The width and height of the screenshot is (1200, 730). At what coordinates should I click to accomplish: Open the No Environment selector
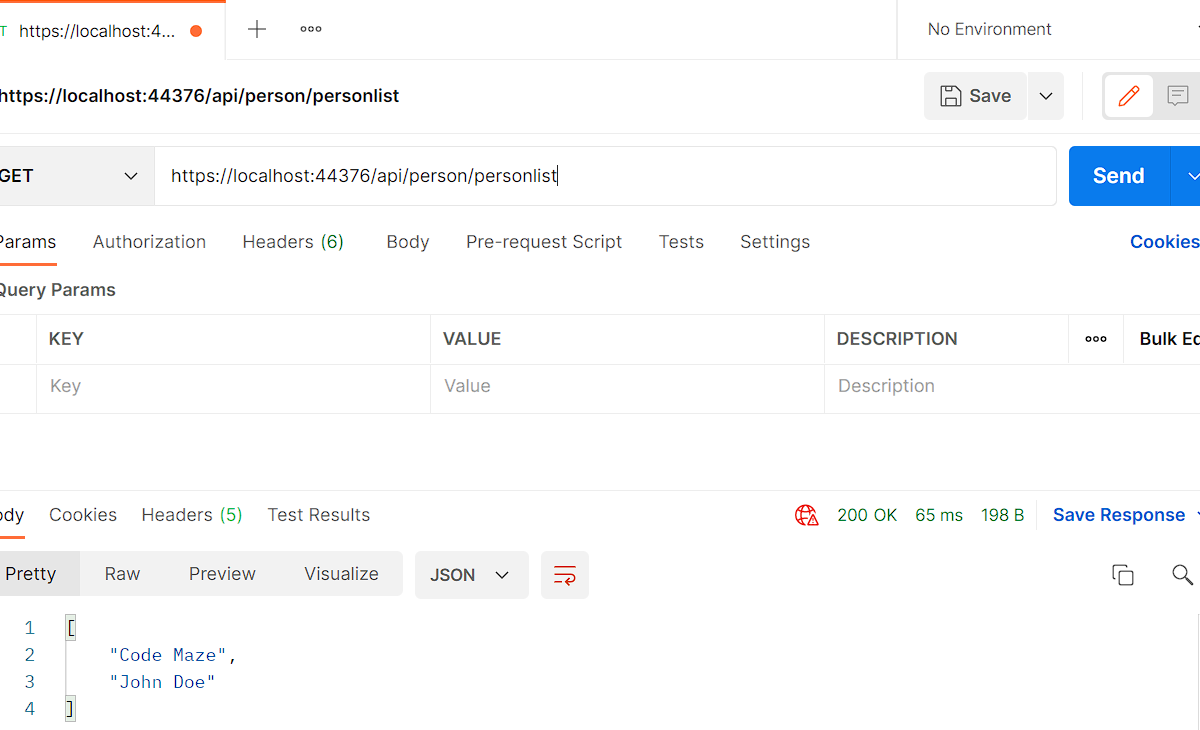989,30
